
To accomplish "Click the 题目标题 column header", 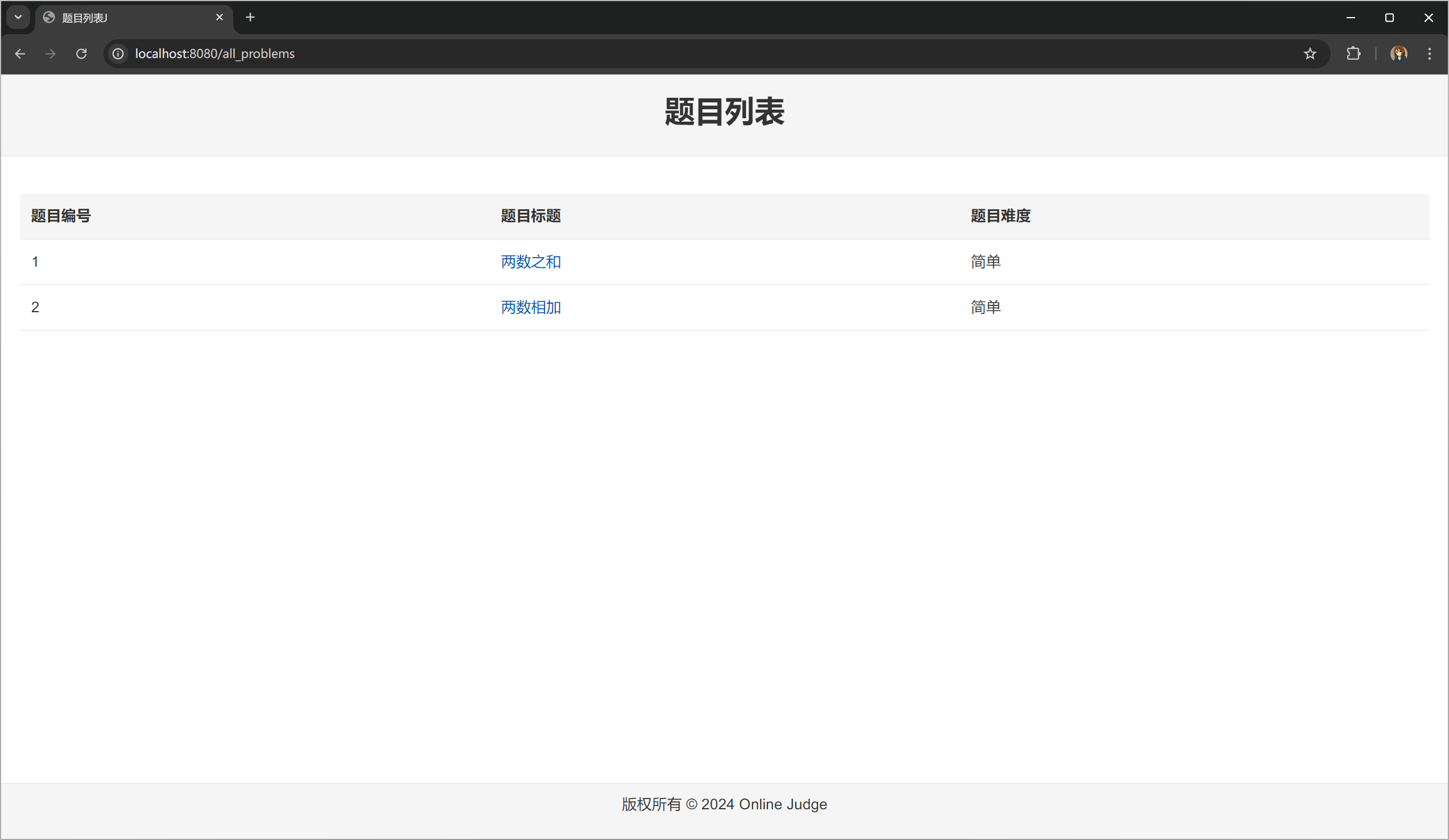I will [x=531, y=216].
